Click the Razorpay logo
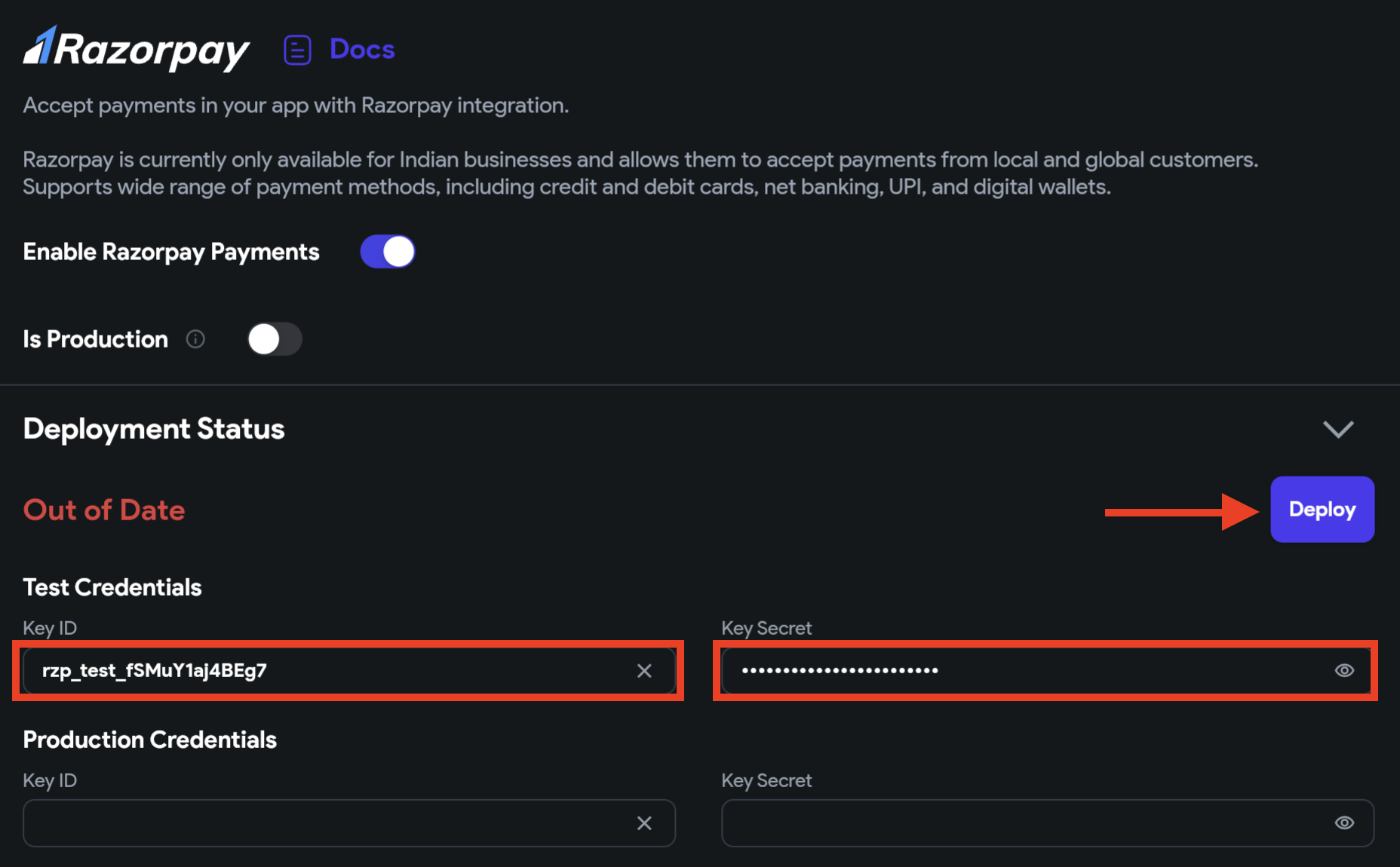This screenshot has width=1400, height=867. tap(137, 49)
